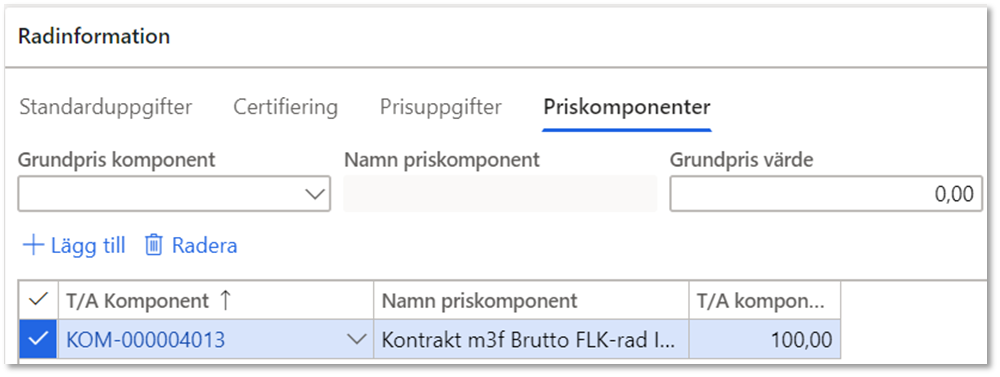Switch to the Standarduppgifter tab
The width and height of the screenshot is (1000, 377).
click(105, 107)
